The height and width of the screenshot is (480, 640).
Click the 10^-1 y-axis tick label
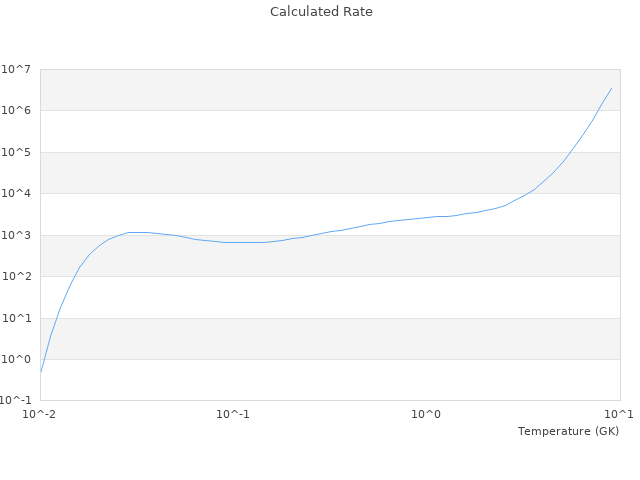pyautogui.click(x=15, y=401)
